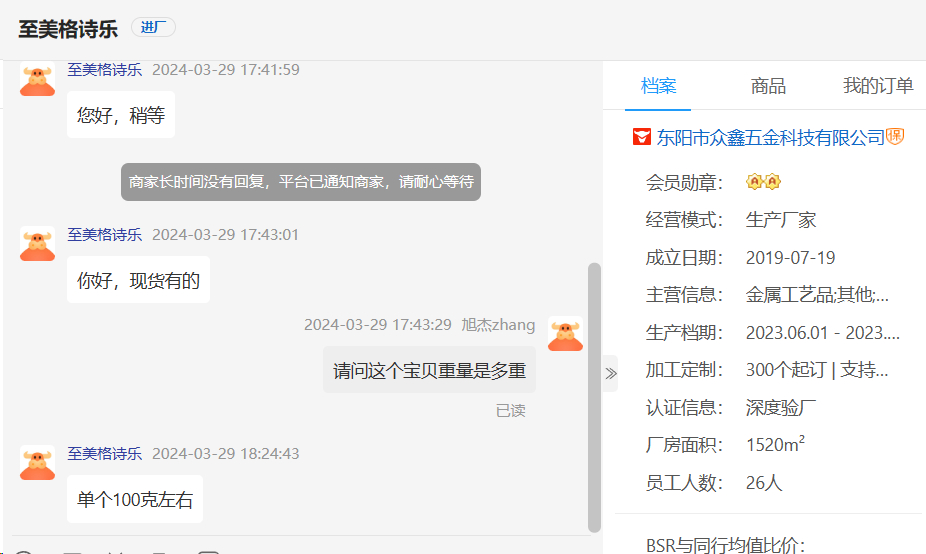
Task: Click seller avatar beside 单个100克左右 message
Action: (x=37, y=462)
